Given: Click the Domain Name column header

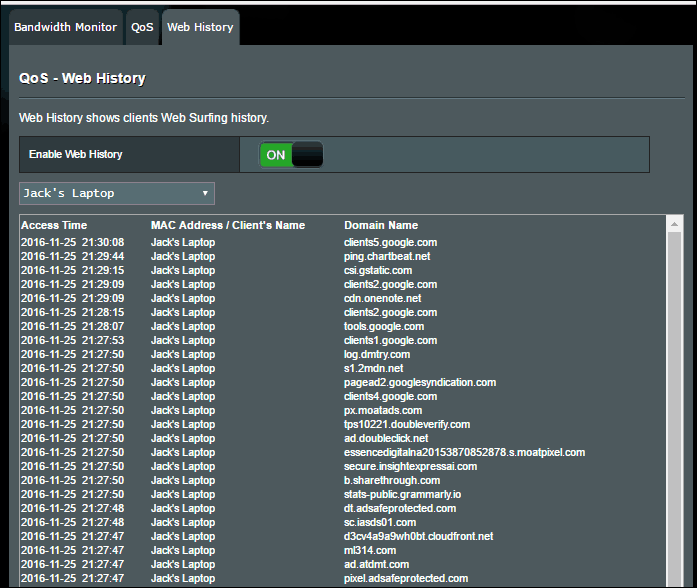Looking at the screenshot, I should point(381,225).
